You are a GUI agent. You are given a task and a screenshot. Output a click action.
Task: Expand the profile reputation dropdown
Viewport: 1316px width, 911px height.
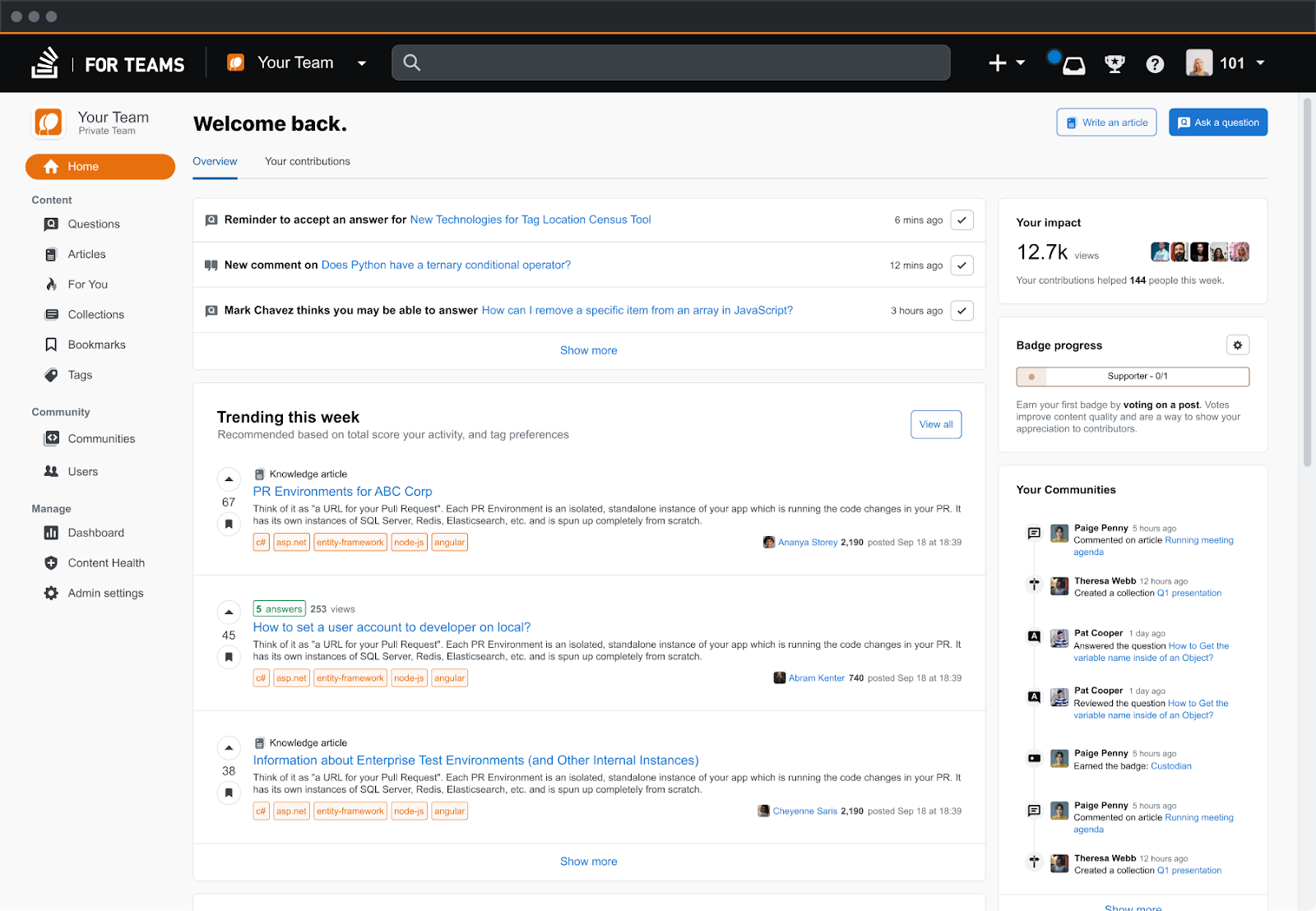(x=1260, y=62)
